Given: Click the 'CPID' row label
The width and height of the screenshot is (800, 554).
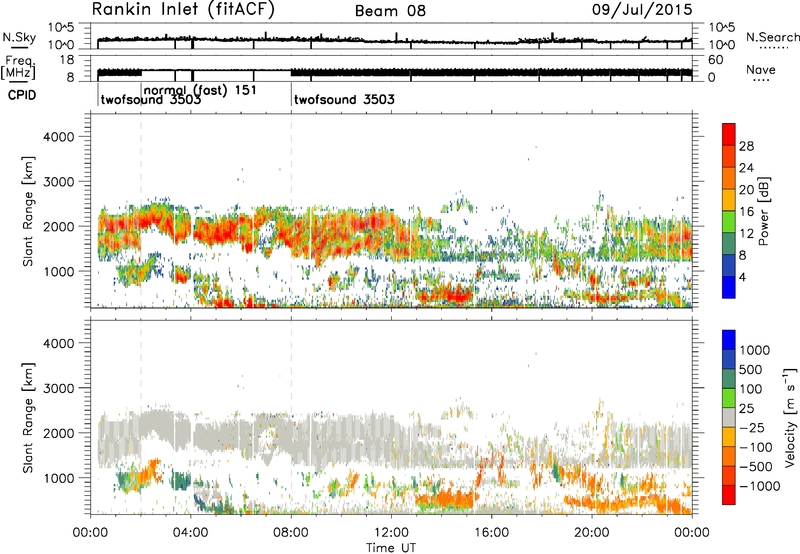Looking at the screenshot, I should 22,95.
